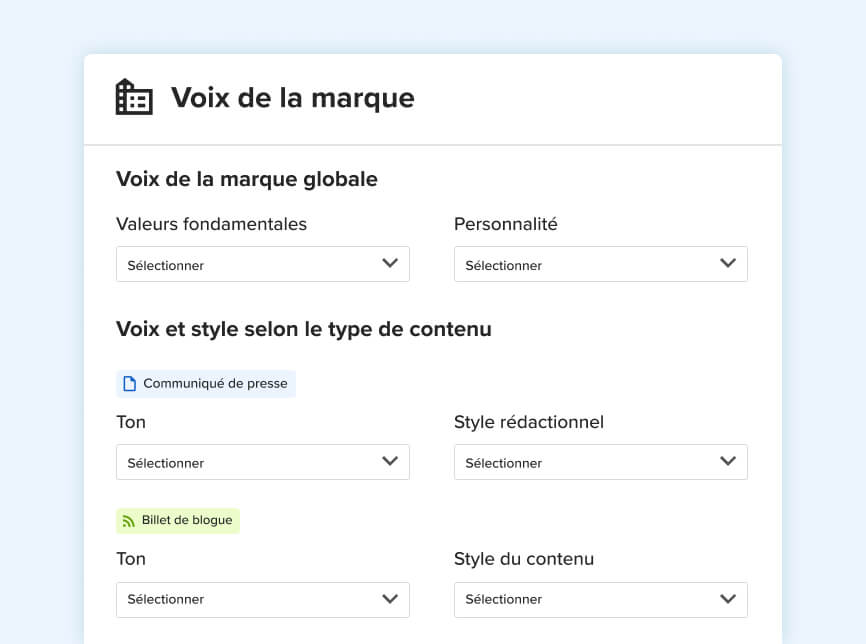The height and width of the screenshot is (644, 866).
Task: Select the Communiqué de presse tag
Action: [206, 384]
